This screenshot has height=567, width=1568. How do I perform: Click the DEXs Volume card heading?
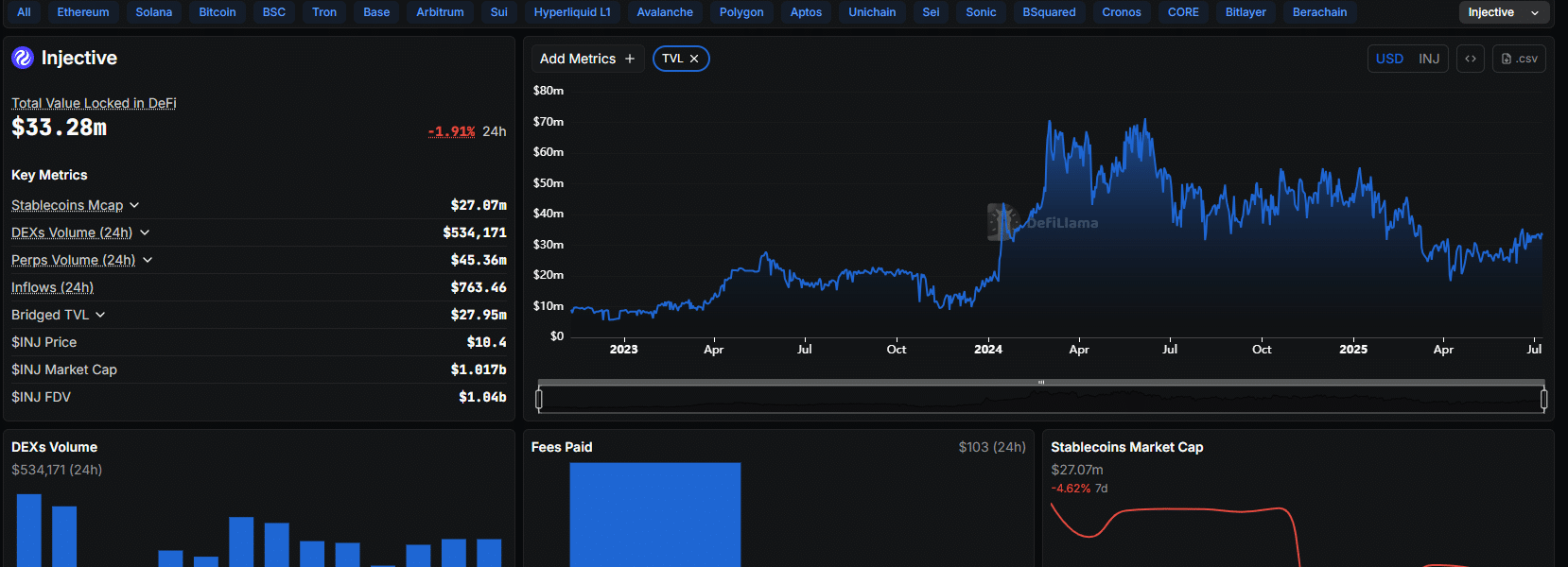click(54, 447)
